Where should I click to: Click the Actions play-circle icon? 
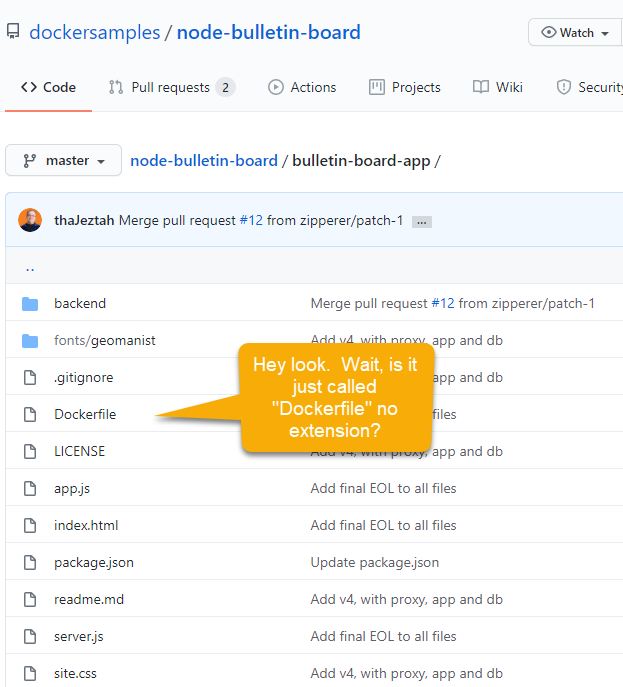pyautogui.click(x=276, y=87)
